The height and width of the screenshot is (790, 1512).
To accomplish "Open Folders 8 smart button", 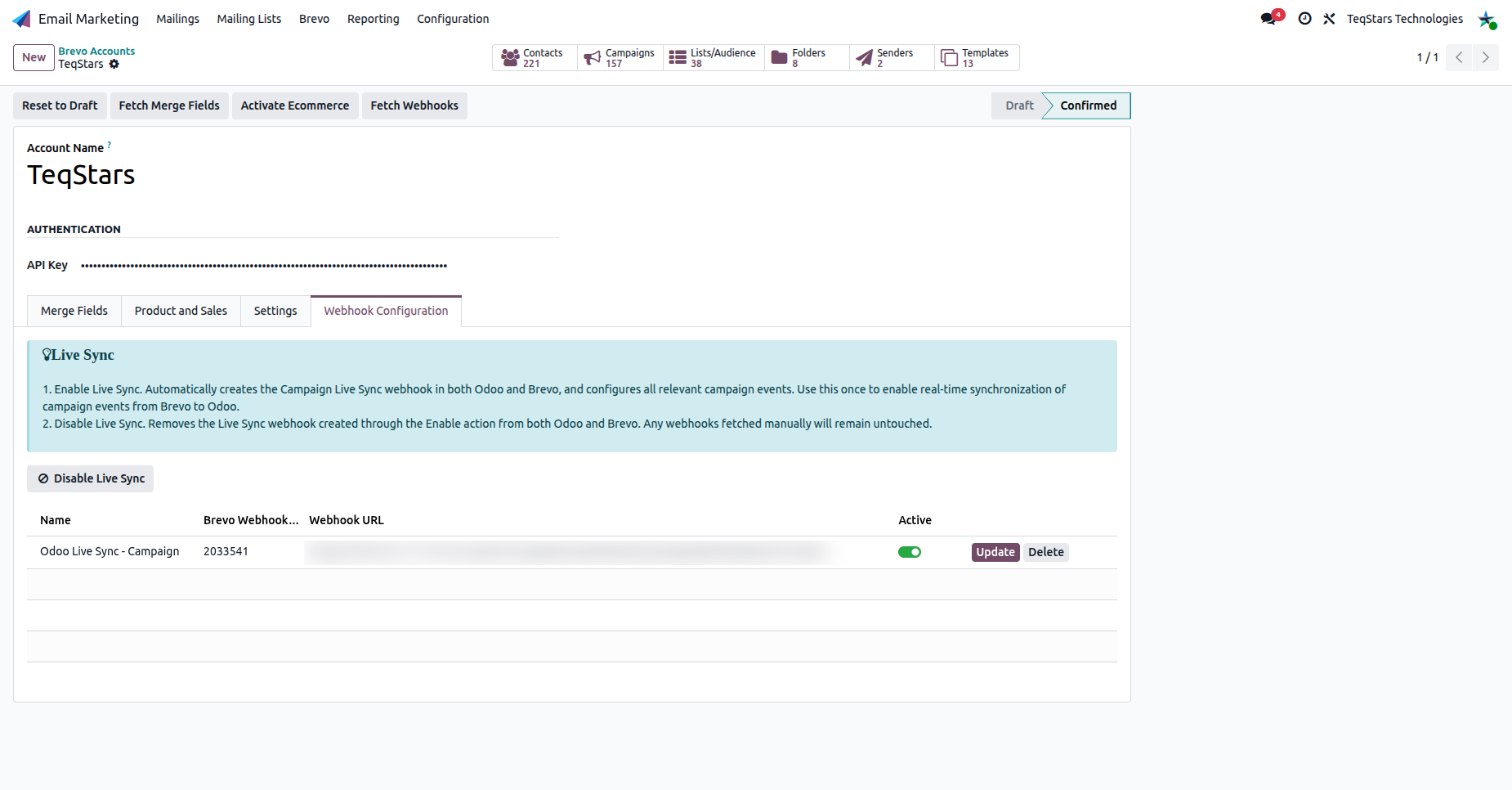I will [807, 57].
